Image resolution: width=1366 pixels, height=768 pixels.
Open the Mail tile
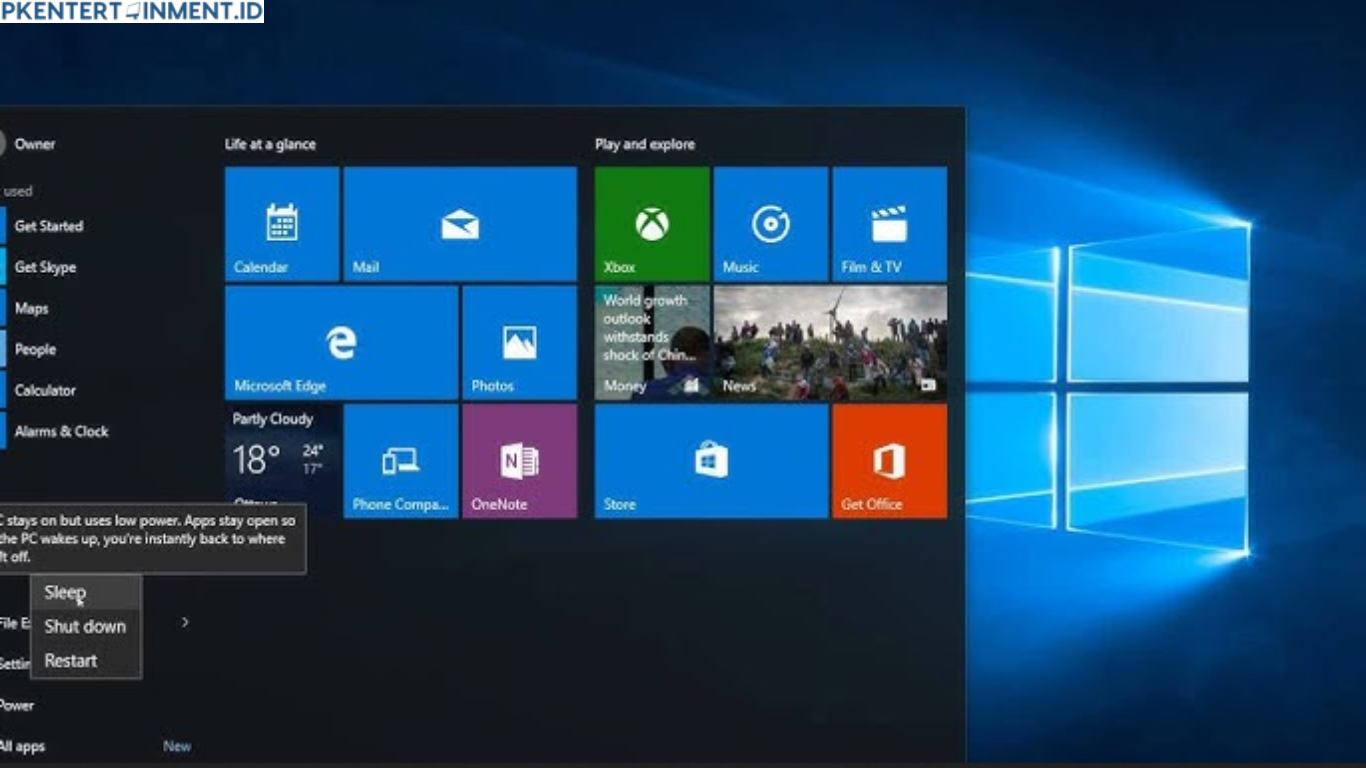460,224
